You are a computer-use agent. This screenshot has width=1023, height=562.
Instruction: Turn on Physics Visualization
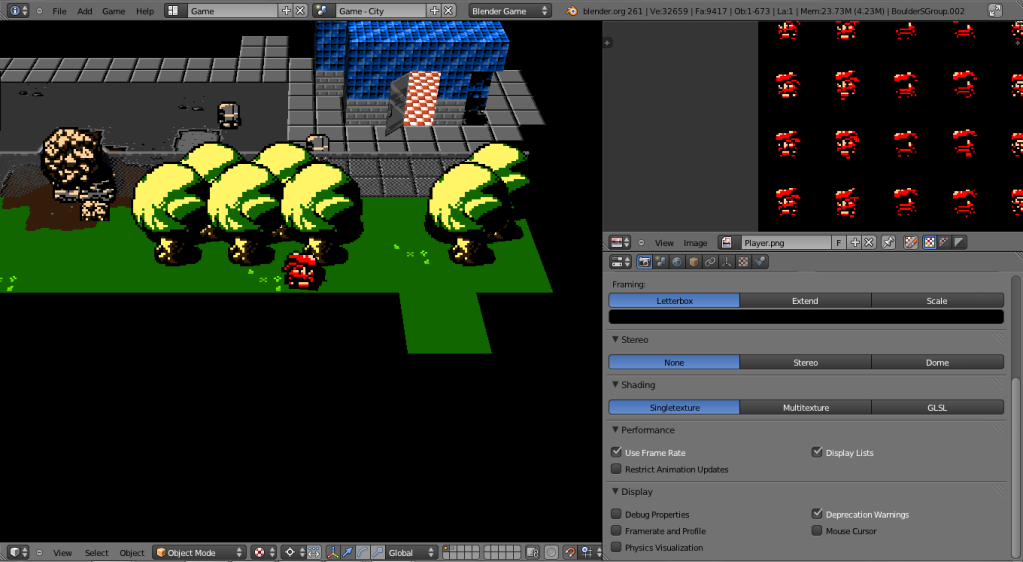pyautogui.click(x=616, y=547)
